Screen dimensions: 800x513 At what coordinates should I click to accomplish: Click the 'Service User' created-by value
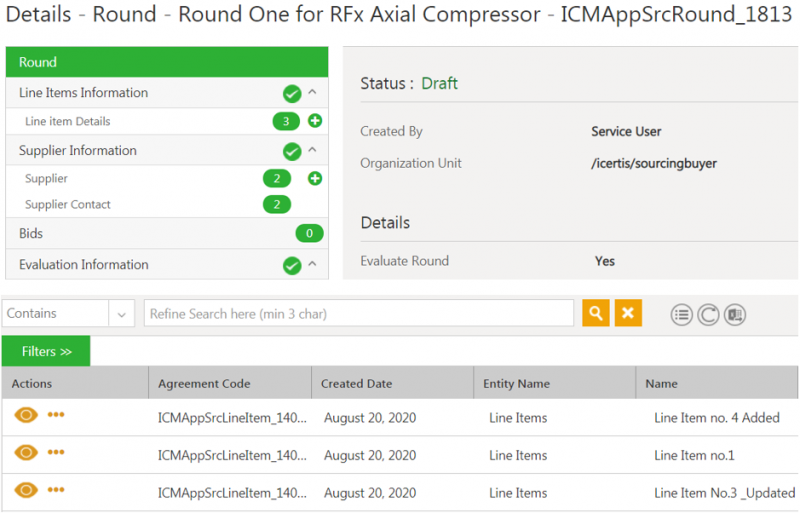(x=626, y=132)
